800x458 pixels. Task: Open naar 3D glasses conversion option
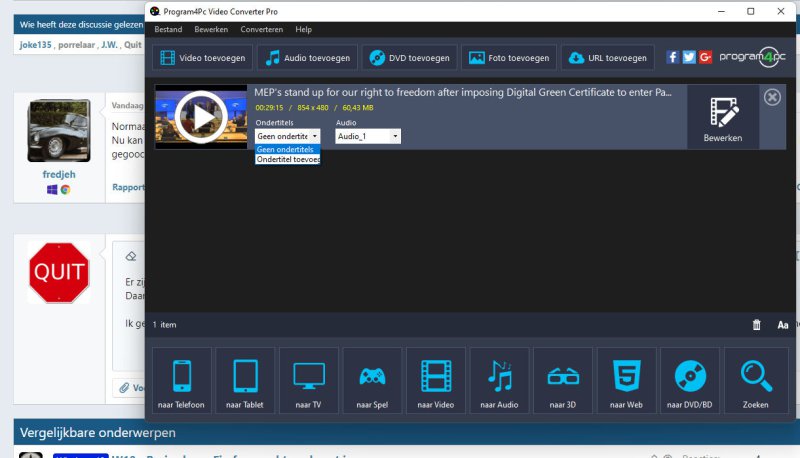pos(563,379)
